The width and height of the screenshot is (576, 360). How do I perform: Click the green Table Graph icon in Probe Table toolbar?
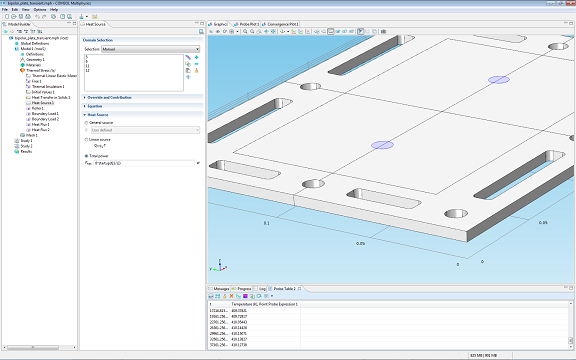tap(238, 296)
